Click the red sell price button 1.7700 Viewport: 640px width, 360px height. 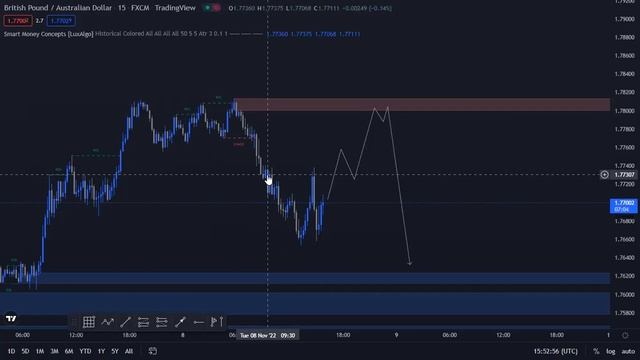(x=18, y=21)
